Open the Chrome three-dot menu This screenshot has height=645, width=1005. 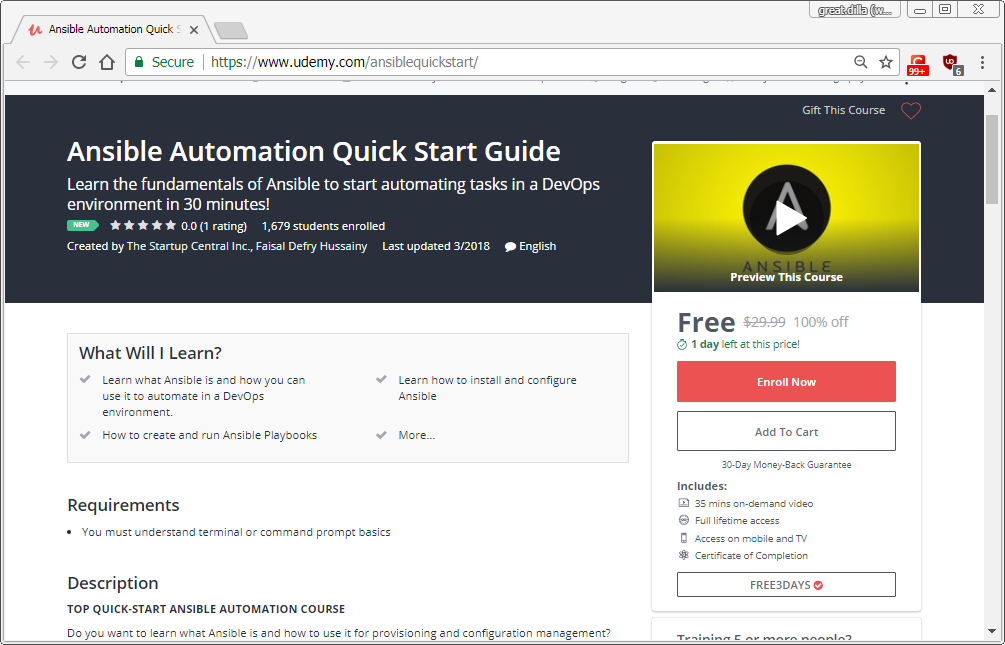pyautogui.click(x=982, y=62)
